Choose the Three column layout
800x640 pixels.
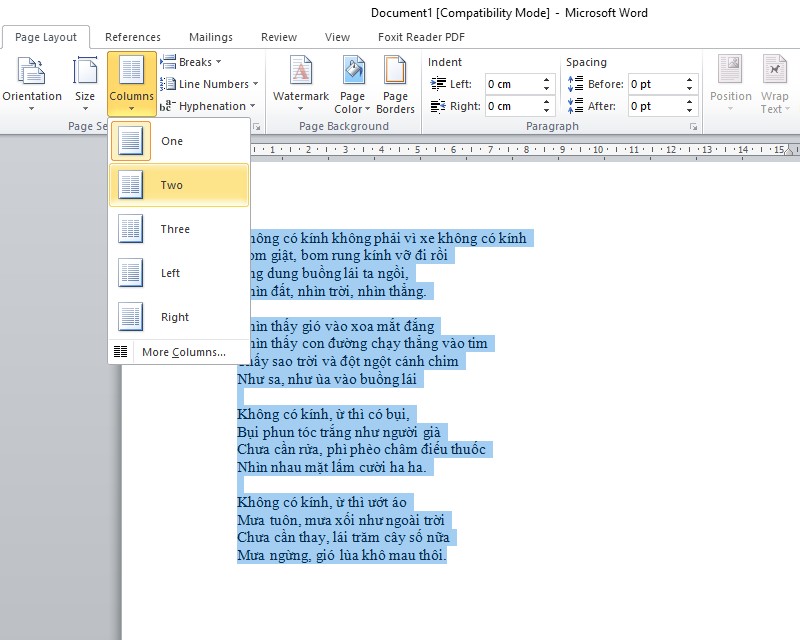(179, 229)
